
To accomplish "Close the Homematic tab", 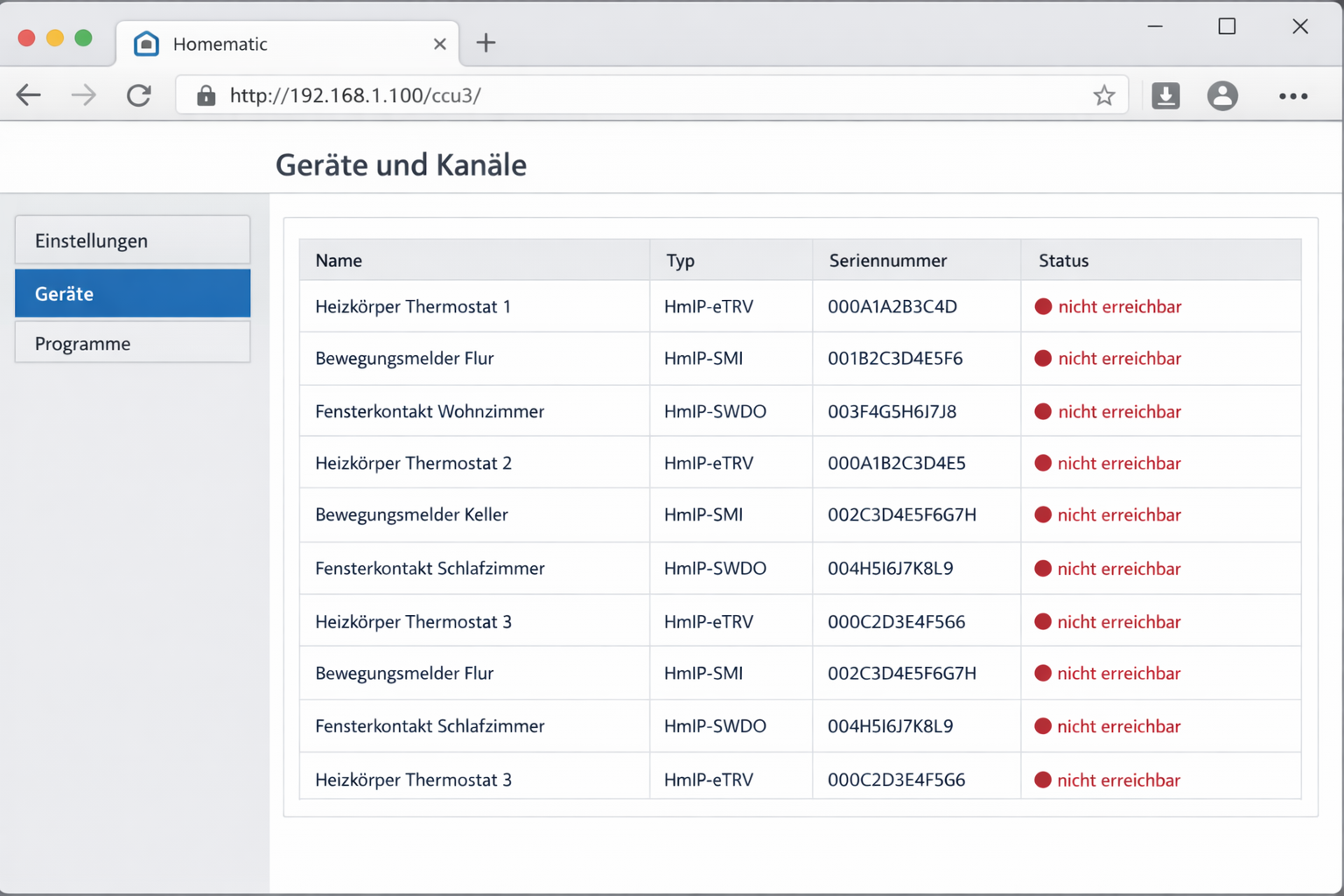I will [x=439, y=44].
